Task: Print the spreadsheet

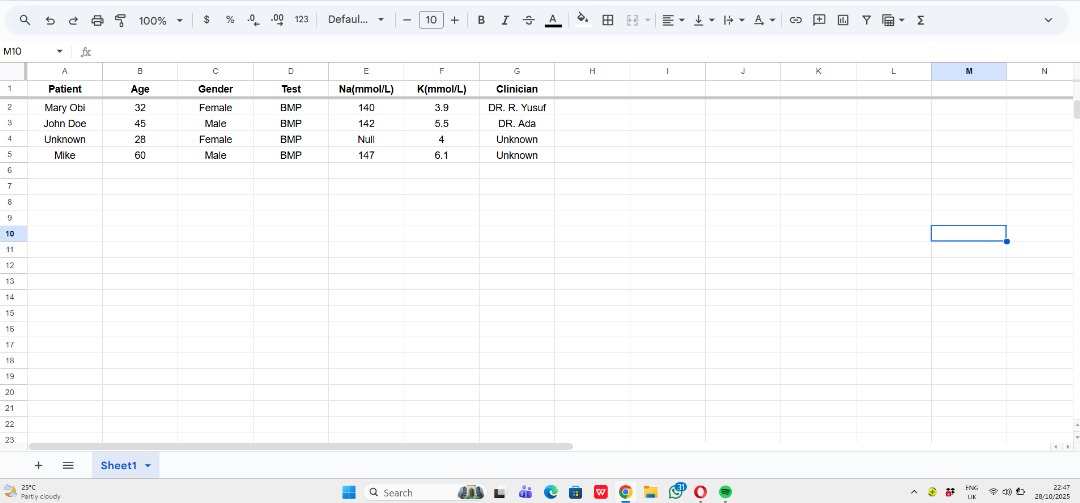Action: coord(97,21)
